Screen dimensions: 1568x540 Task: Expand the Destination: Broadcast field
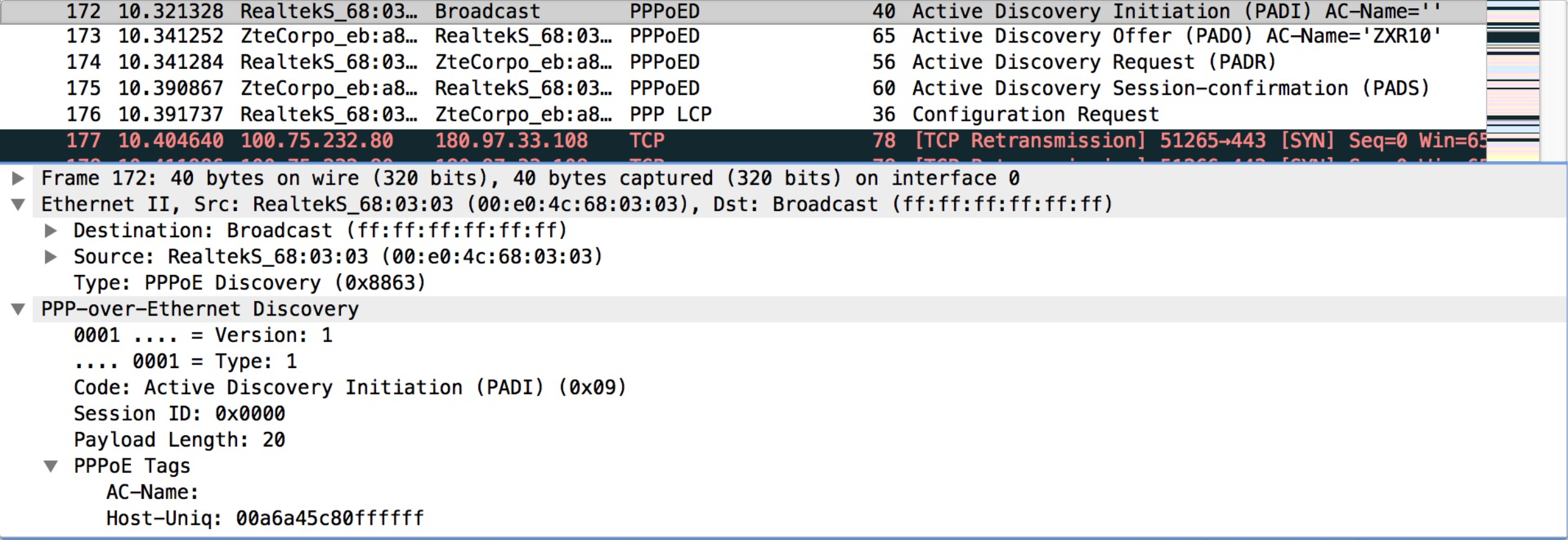(51, 231)
